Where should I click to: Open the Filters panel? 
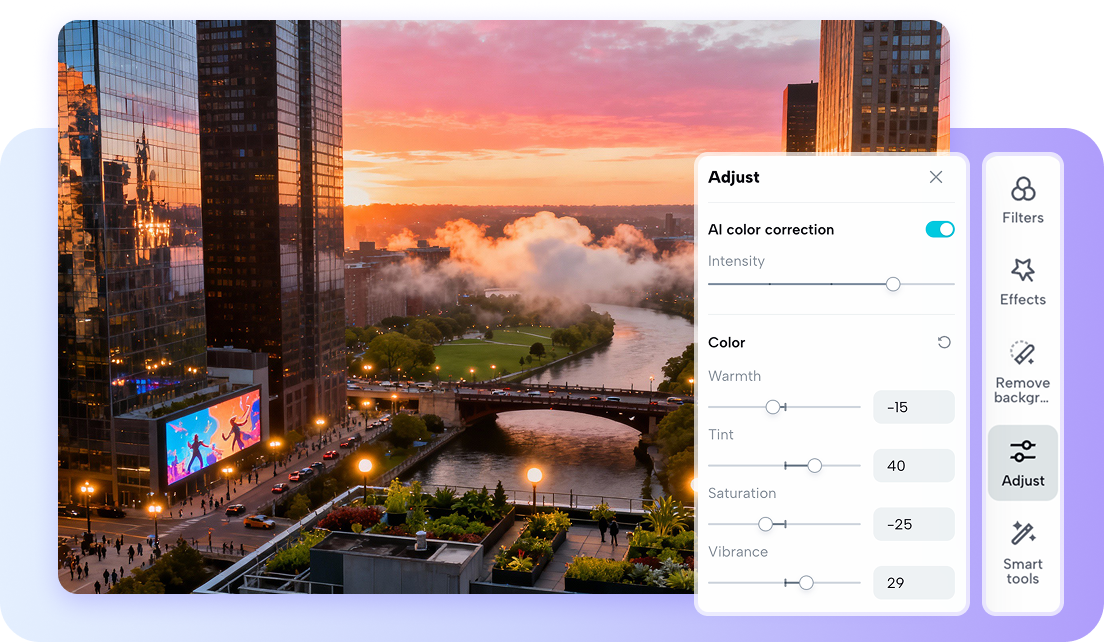pyautogui.click(x=1022, y=199)
